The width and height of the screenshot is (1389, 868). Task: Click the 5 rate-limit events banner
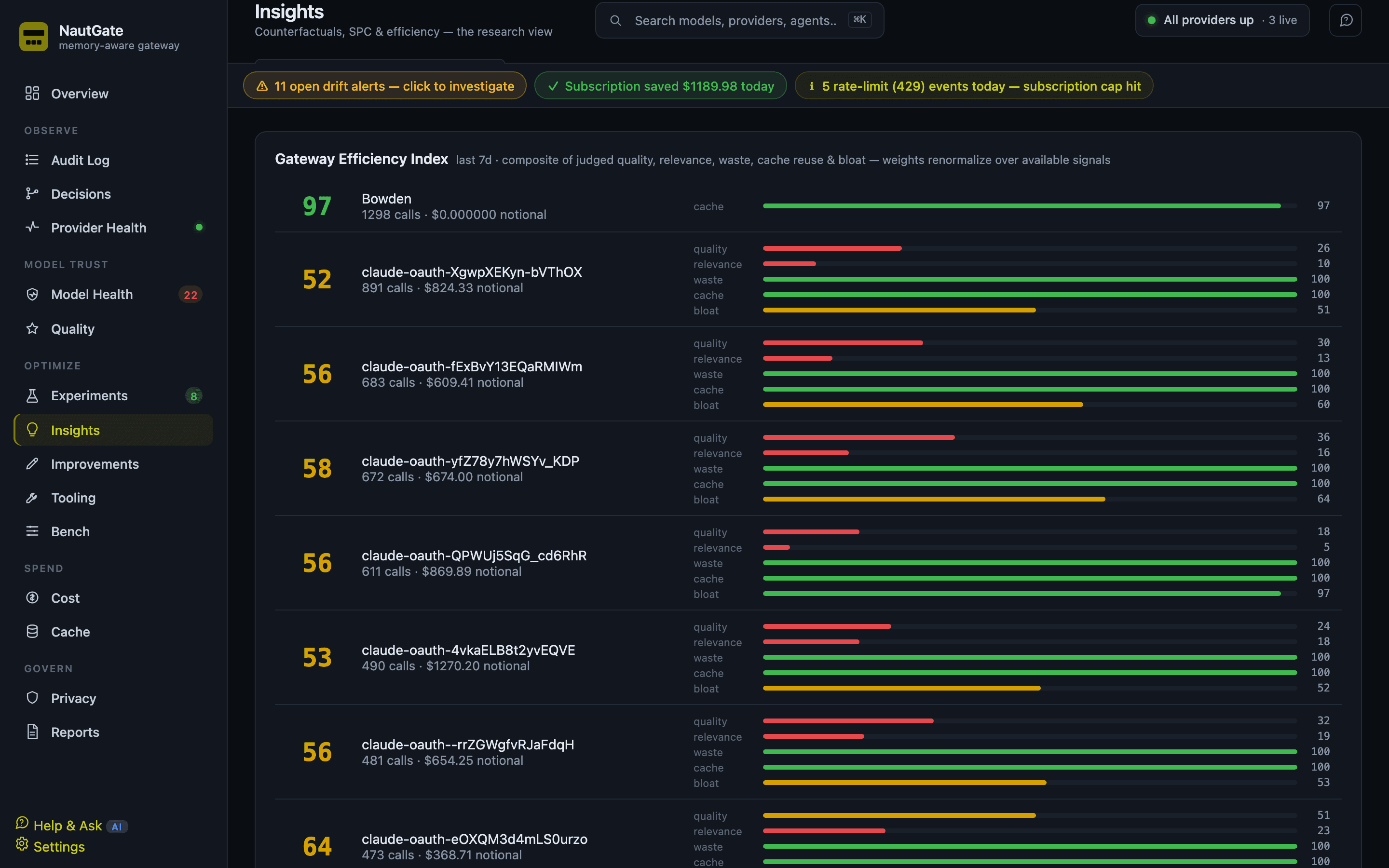point(974,85)
